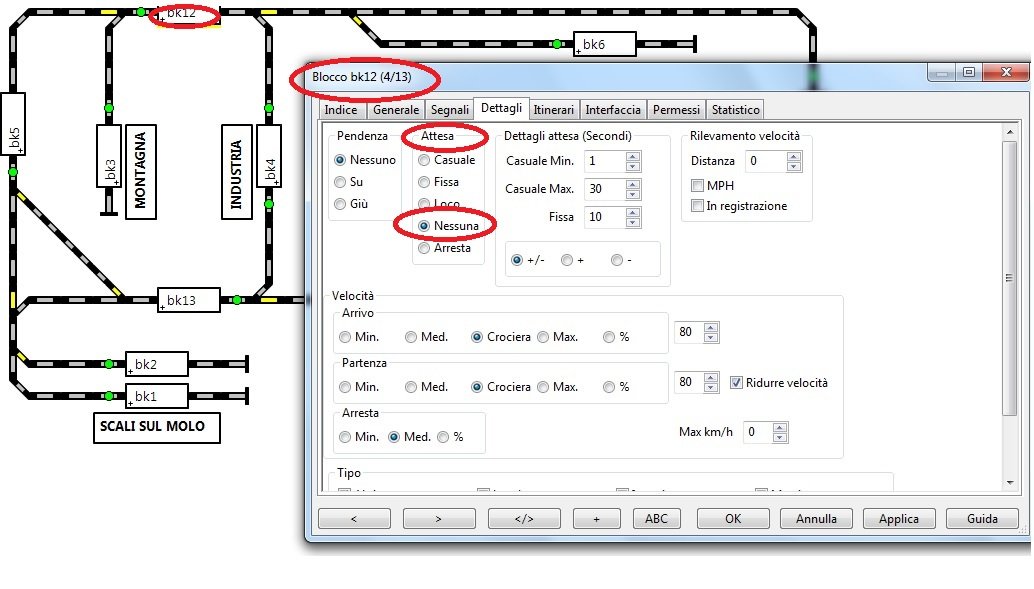Increase the Distanza spinner value

(x=793, y=156)
